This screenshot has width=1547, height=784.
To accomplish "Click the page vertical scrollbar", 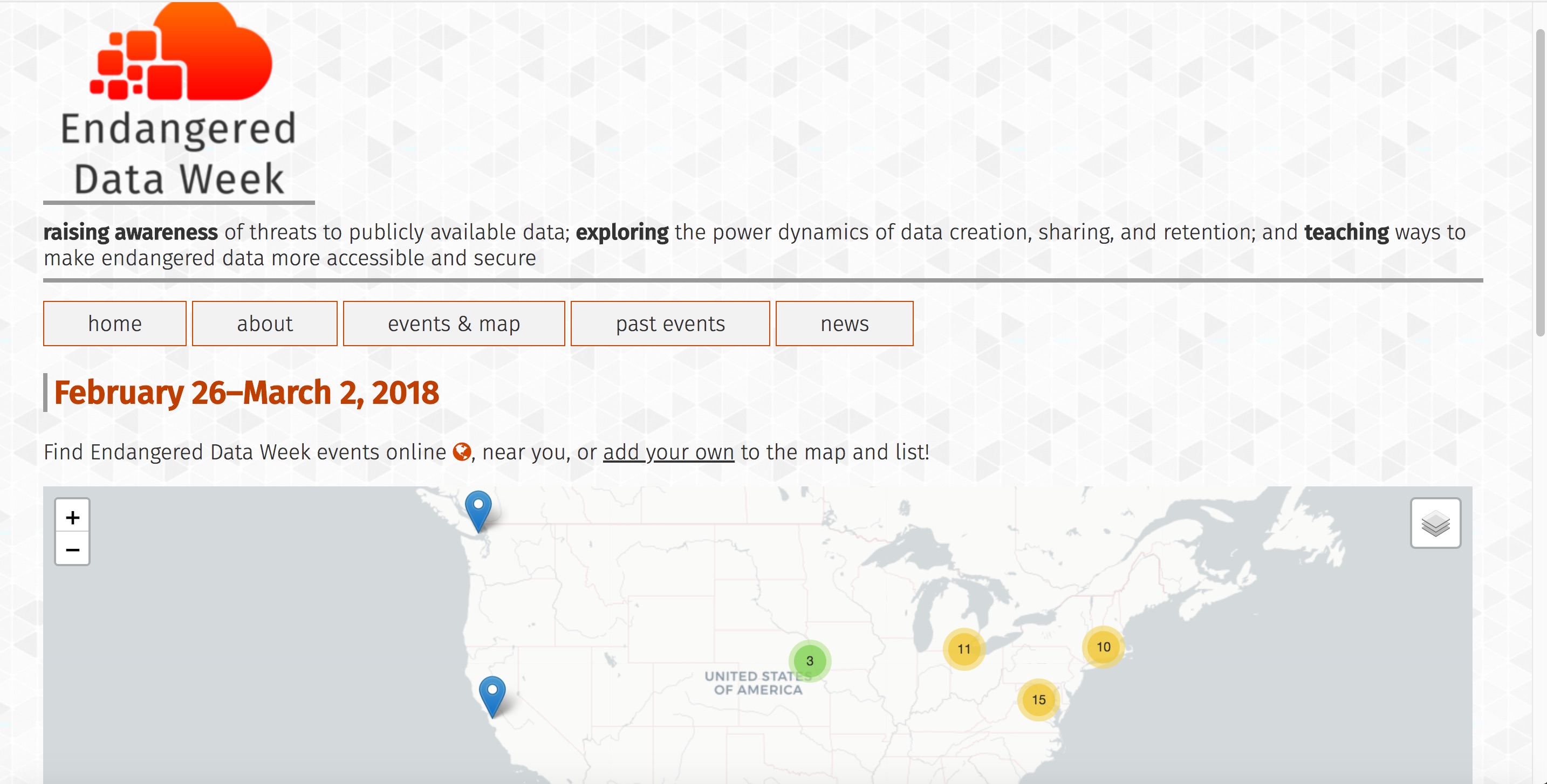I will (1540, 180).
